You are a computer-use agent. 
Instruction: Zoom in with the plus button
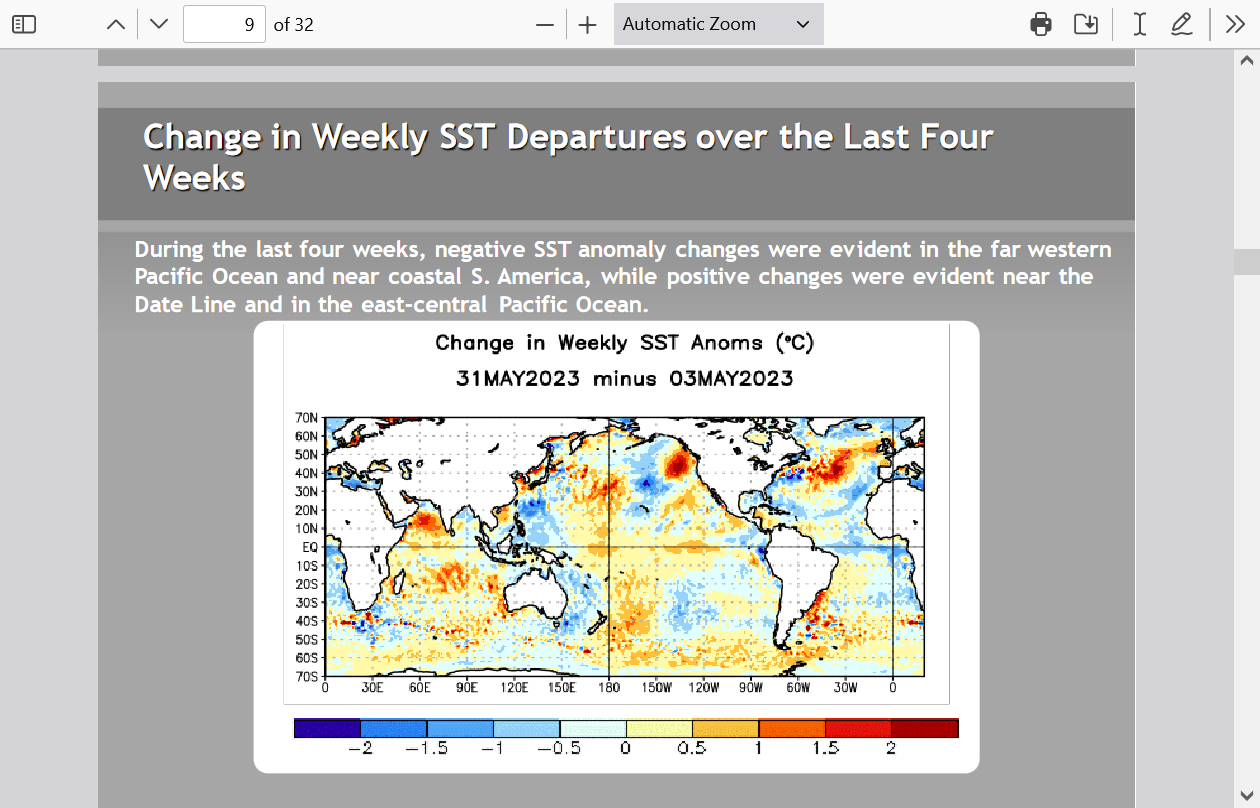point(588,24)
